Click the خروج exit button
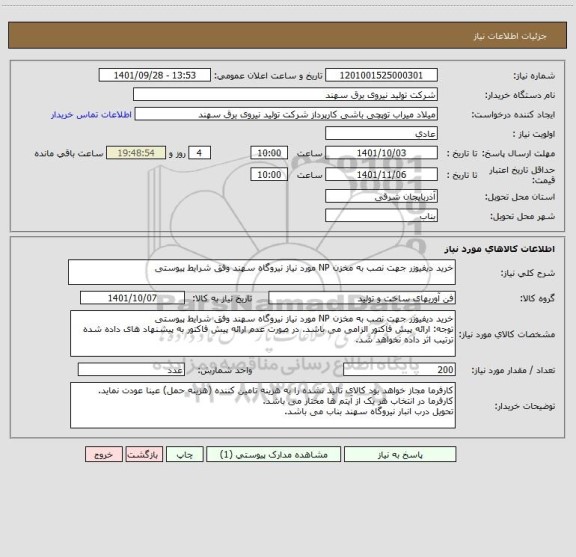The image size is (576, 557). (104, 454)
